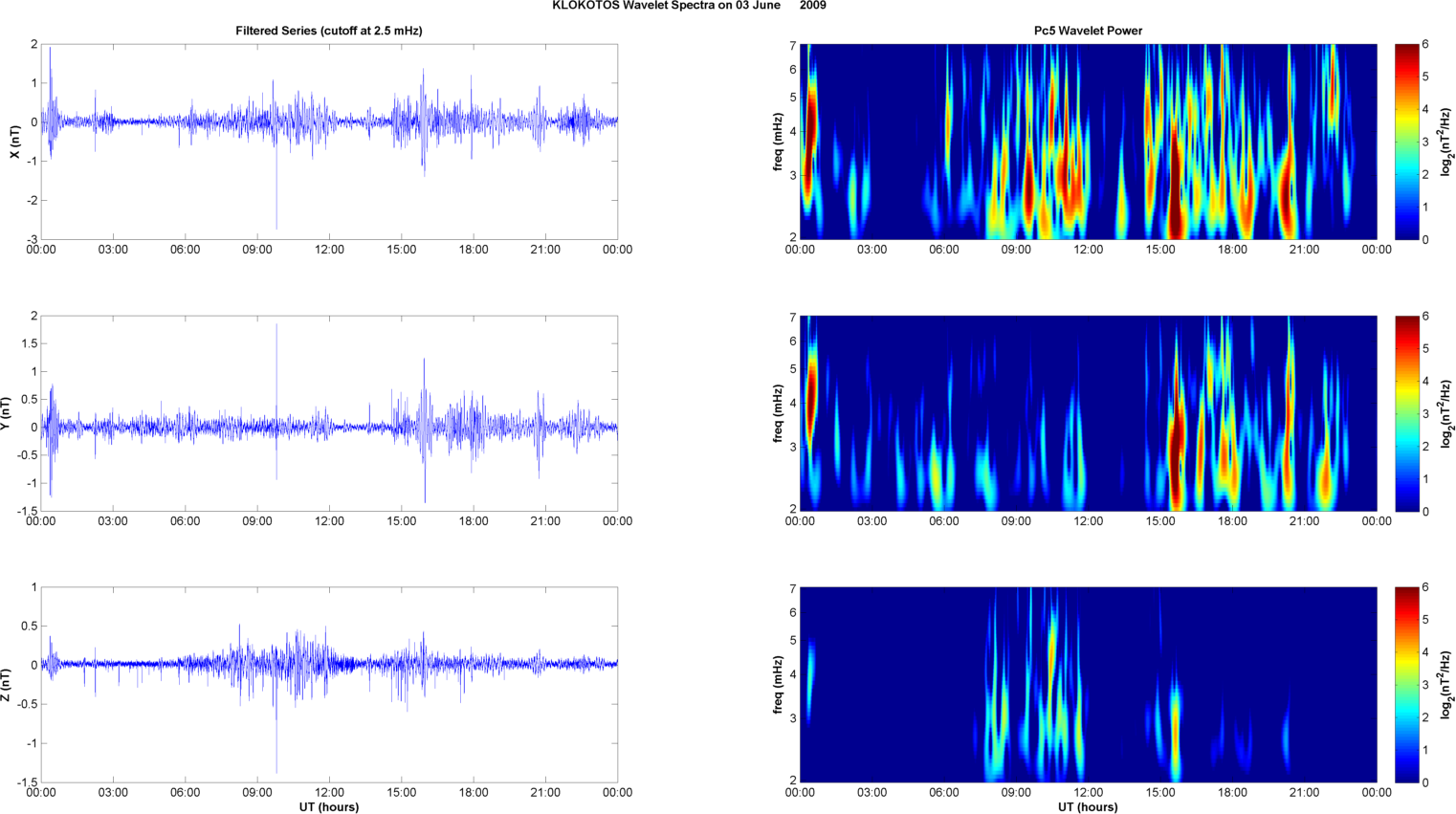The height and width of the screenshot is (814, 1456).
Task: Click the "21:00" tick below the middle spectrogram
Action: (1305, 521)
